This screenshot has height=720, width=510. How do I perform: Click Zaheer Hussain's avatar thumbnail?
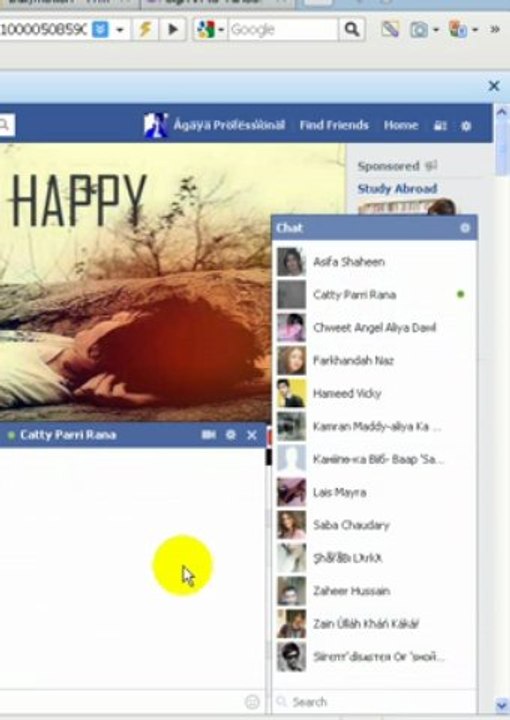[x=291, y=591]
